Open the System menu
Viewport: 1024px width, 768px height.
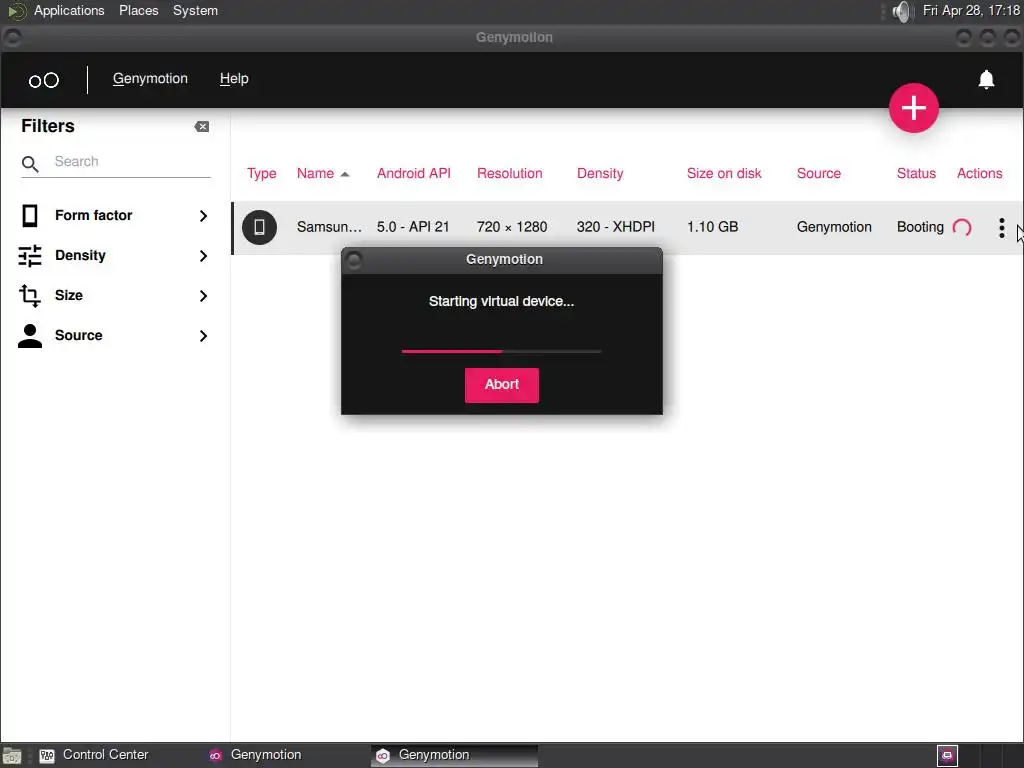point(195,10)
